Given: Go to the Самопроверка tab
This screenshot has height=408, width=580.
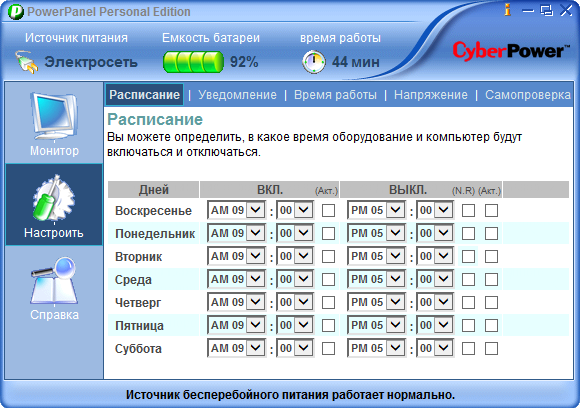Looking at the screenshot, I should point(528,95).
